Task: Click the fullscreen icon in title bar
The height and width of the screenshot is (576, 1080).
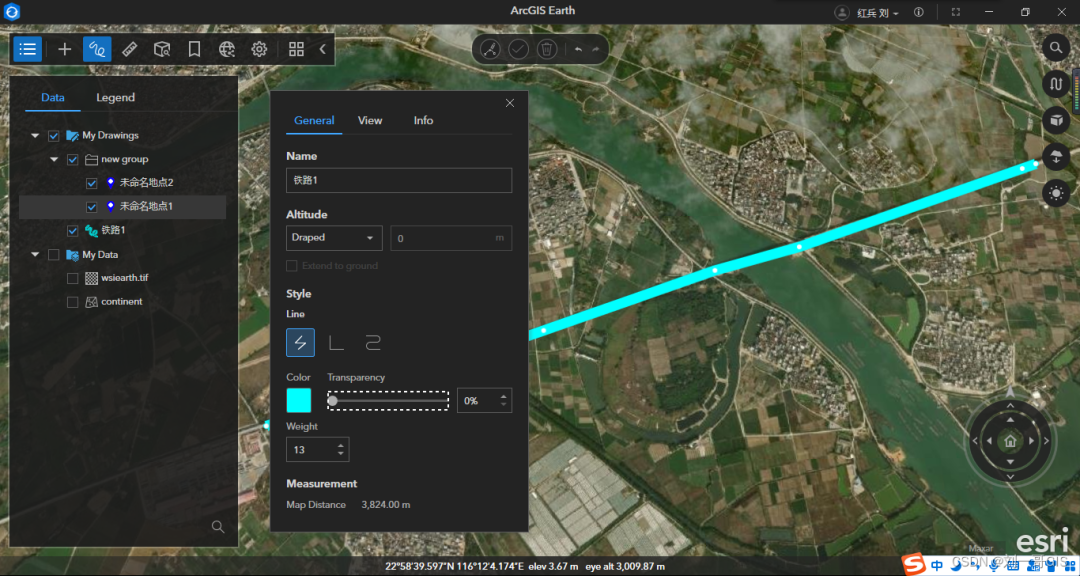Action: pyautogui.click(x=956, y=12)
